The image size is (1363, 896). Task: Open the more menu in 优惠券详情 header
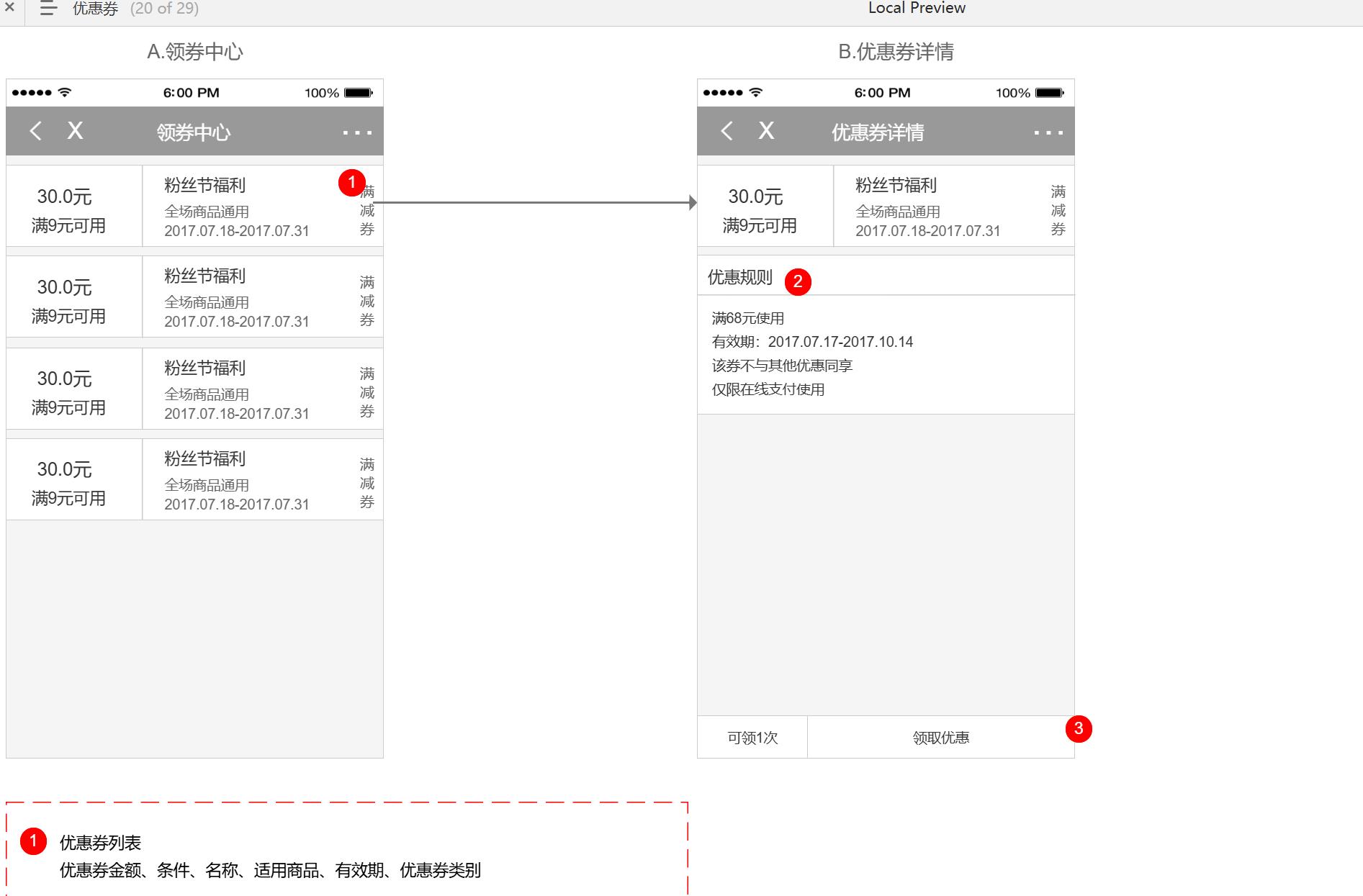(1048, 132)
